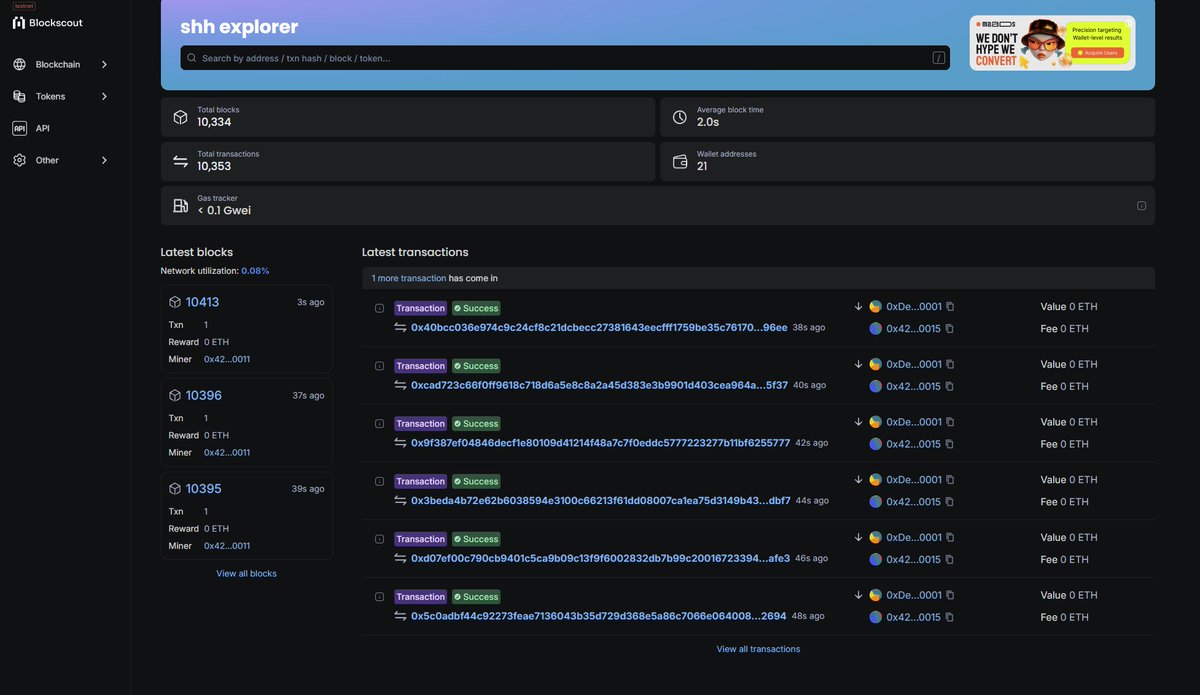The height and width of the screenshot is (695, 1200).
Task: Open sender address 0xDe...0001 in 0xd07ef transaction
Action: [x=914, y=538]
